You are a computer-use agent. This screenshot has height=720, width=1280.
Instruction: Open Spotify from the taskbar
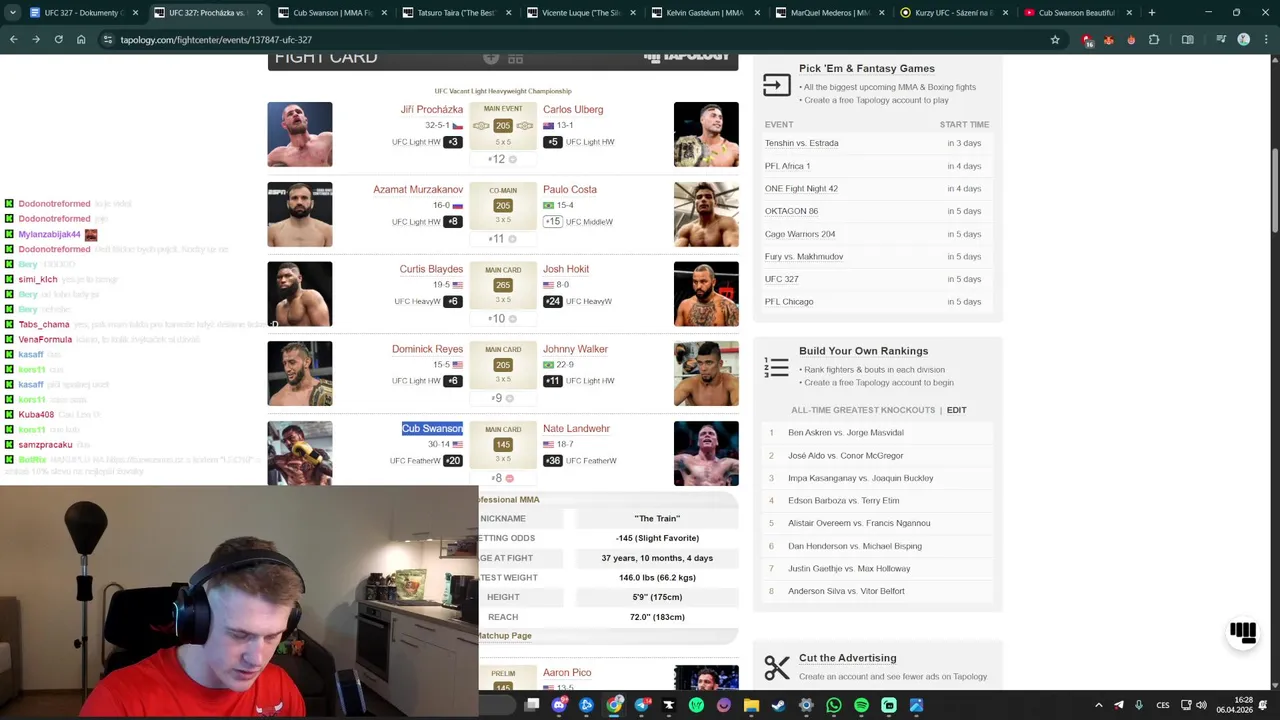click(861, 705)
